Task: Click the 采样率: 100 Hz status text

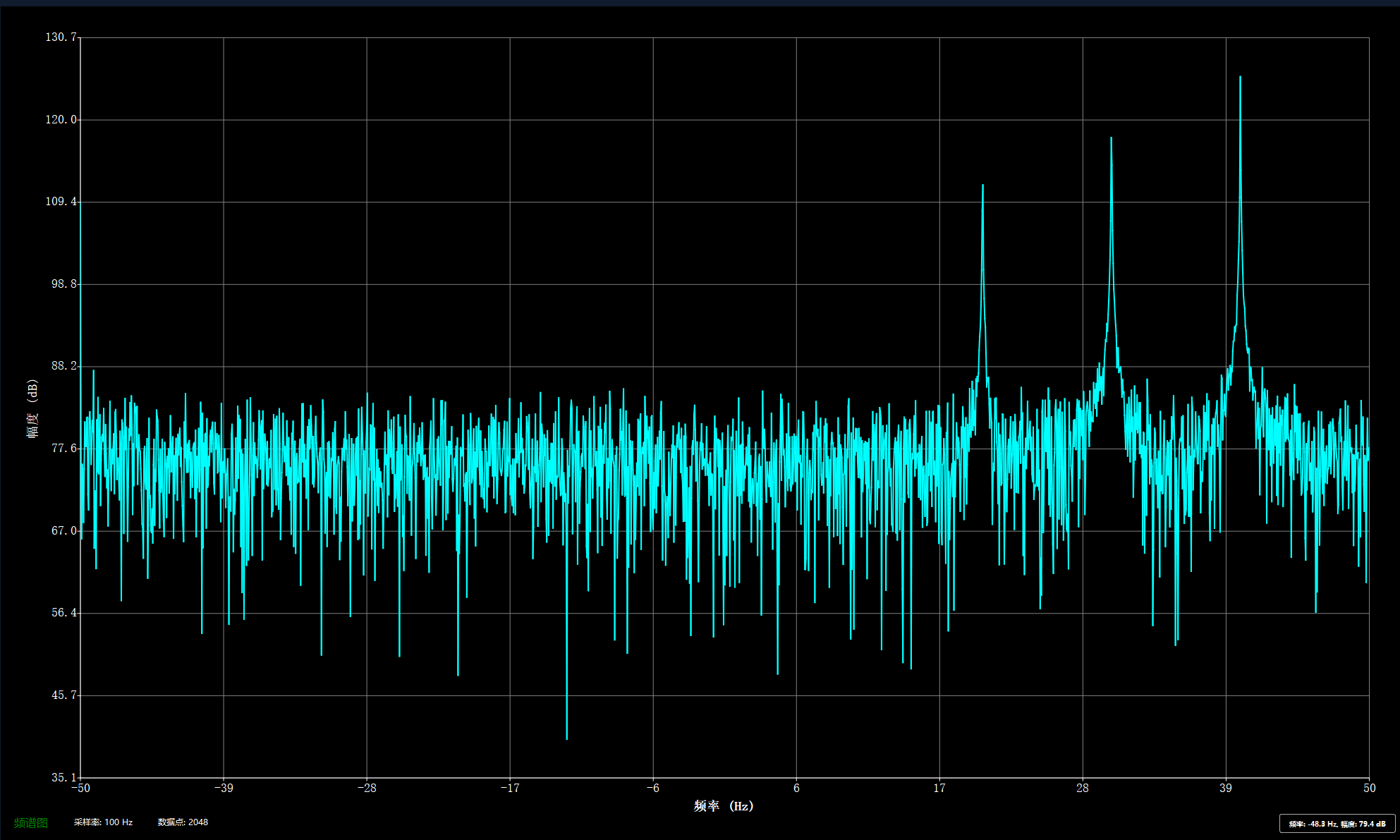Action: pos(103,822)
